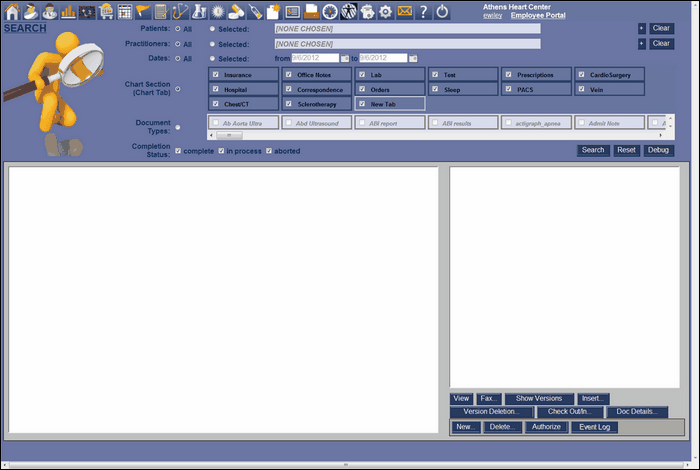Viewport: 700px width, 470px height.
Task: Check the Ab Aorta Ultra document type
Action: coord(216,122)
